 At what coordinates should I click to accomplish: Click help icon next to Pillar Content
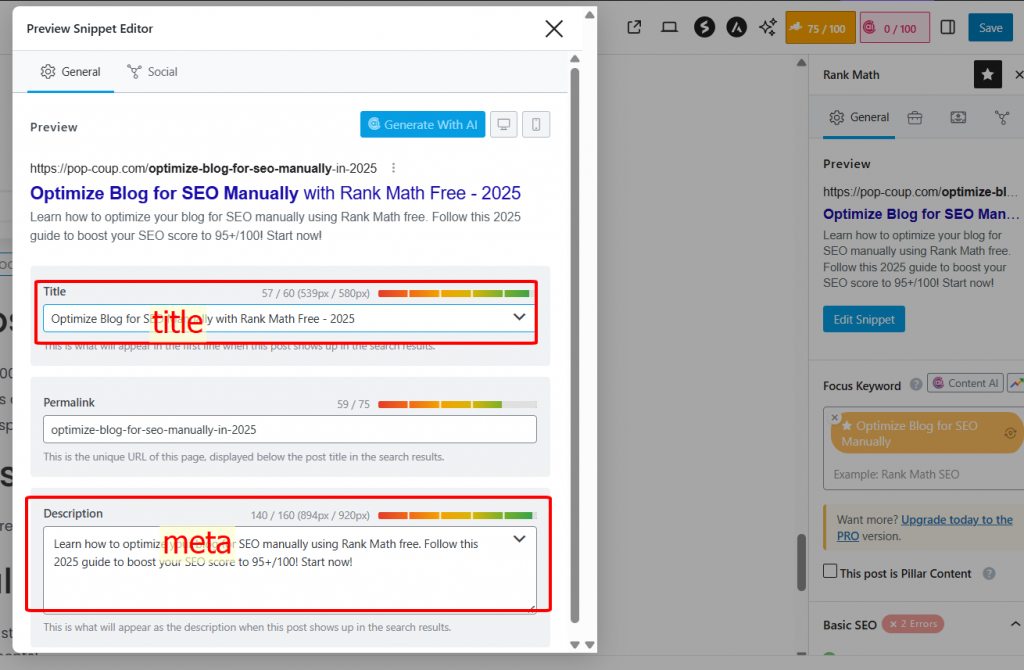(x=989, y=573)
